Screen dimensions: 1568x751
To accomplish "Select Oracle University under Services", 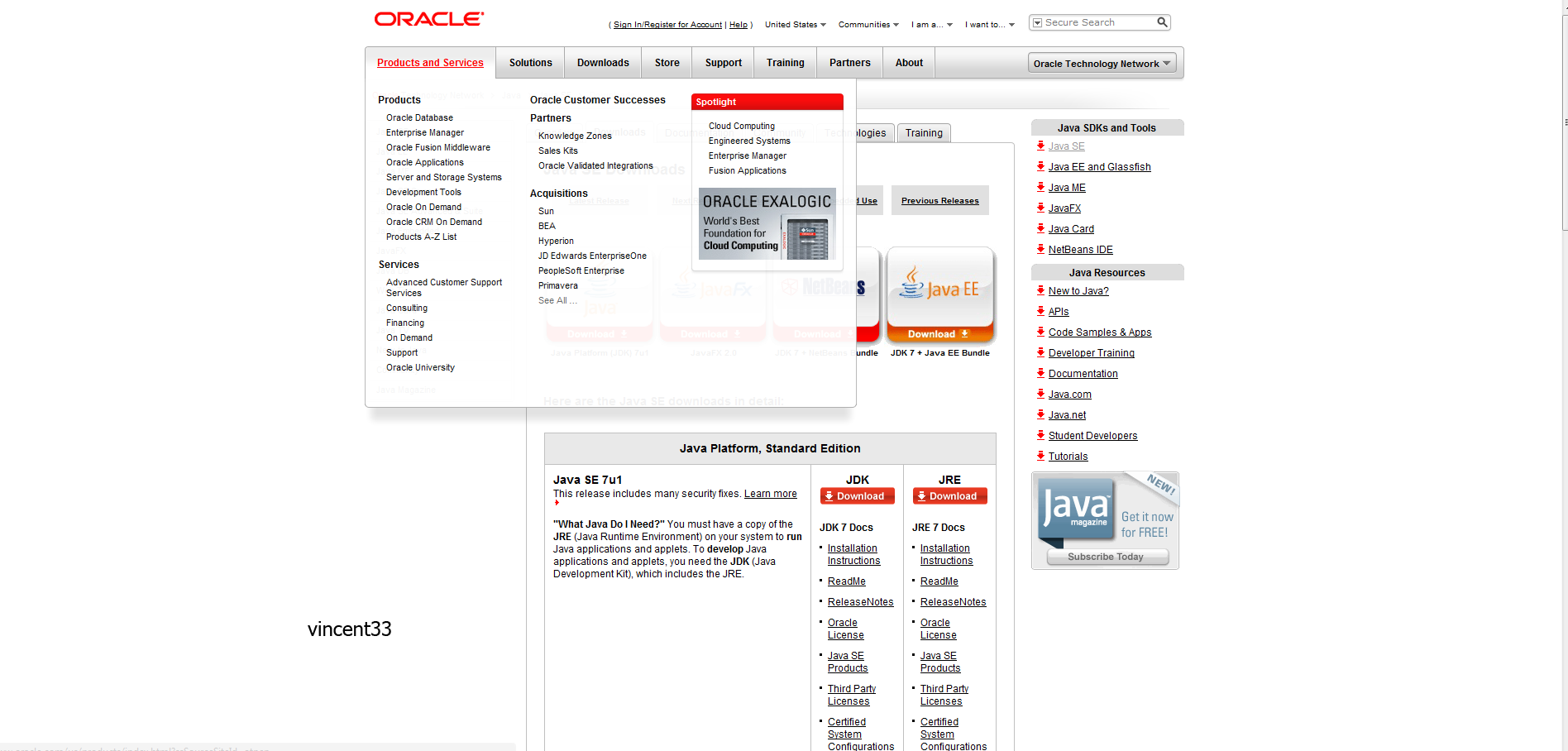I will [420, 367].
